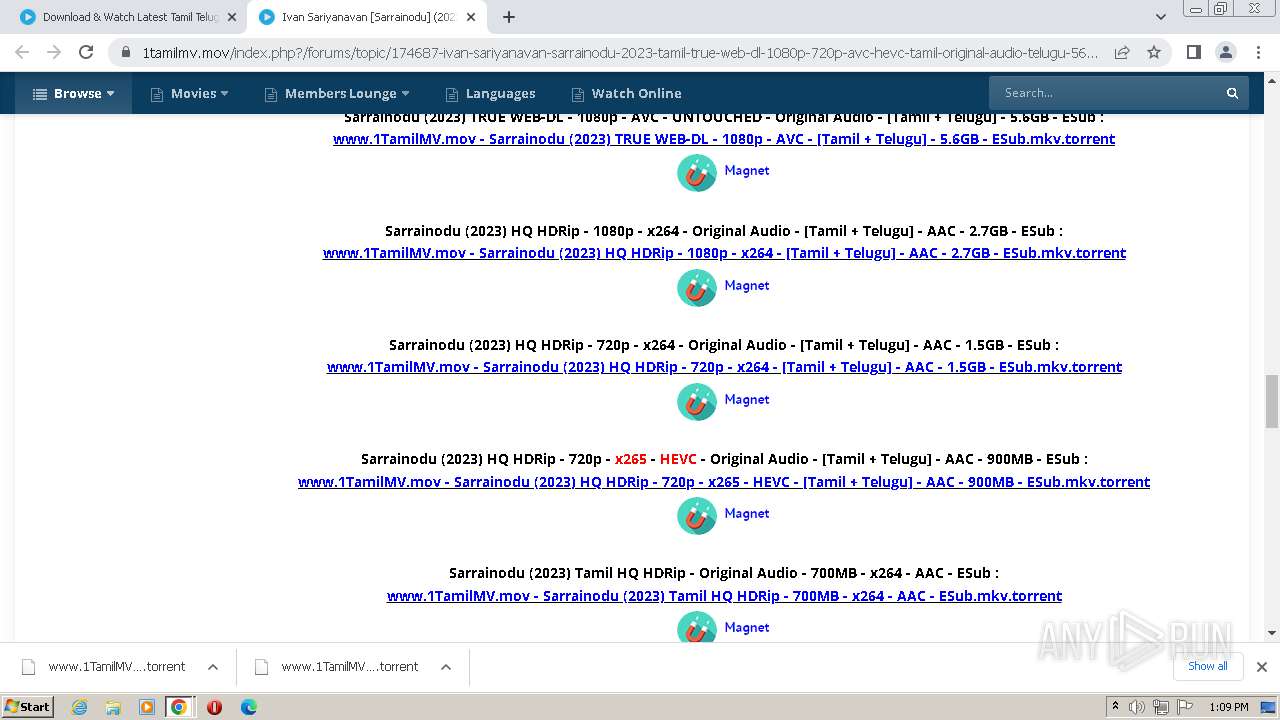Click Magnet link text under 900MB entry
Image resolution: width=1280 pixels, height=720 pixels.
[x=747, y=513]
